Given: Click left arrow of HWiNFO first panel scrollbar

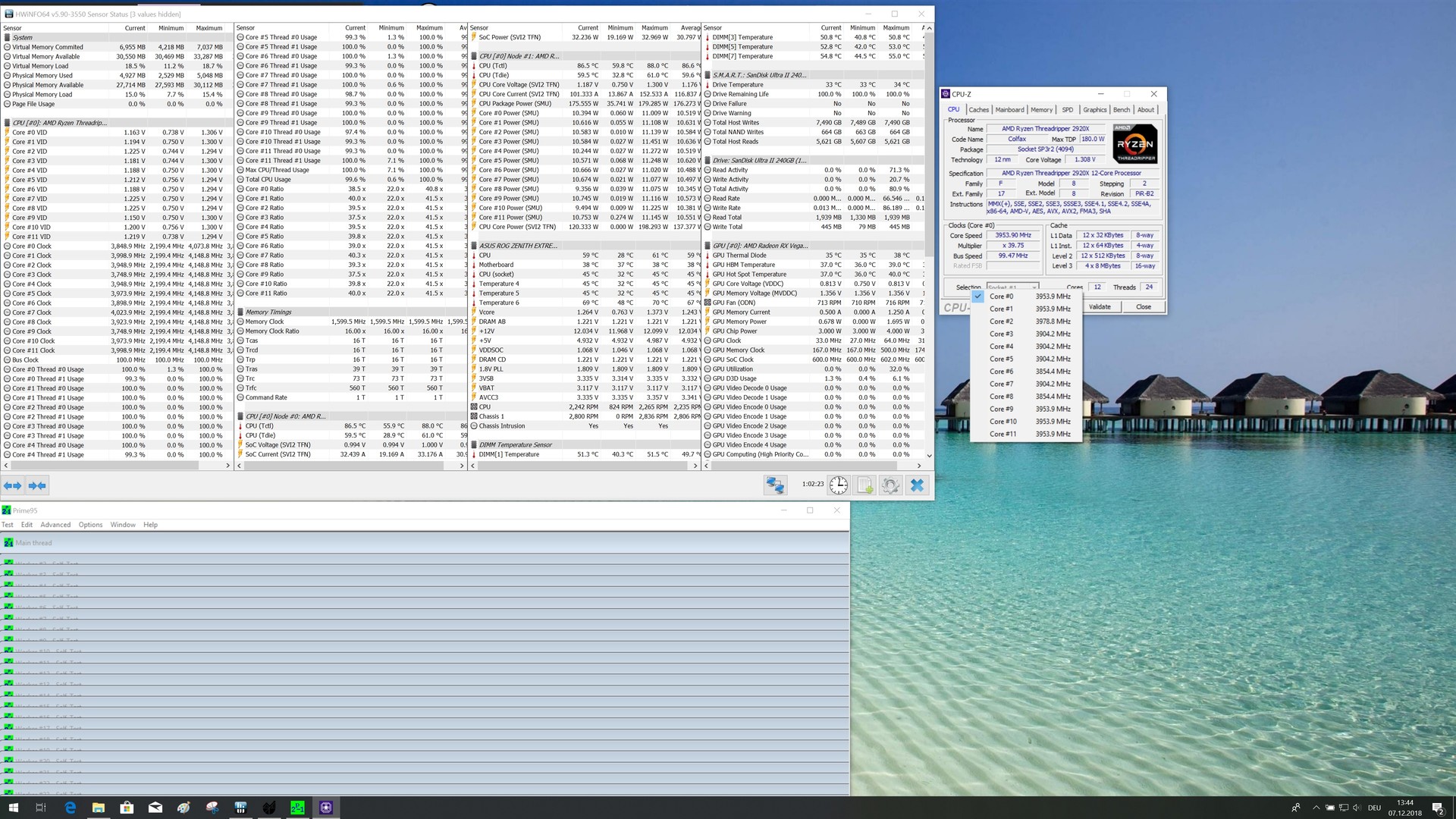Looking at the screenshot, I should [x=7, y=466].
